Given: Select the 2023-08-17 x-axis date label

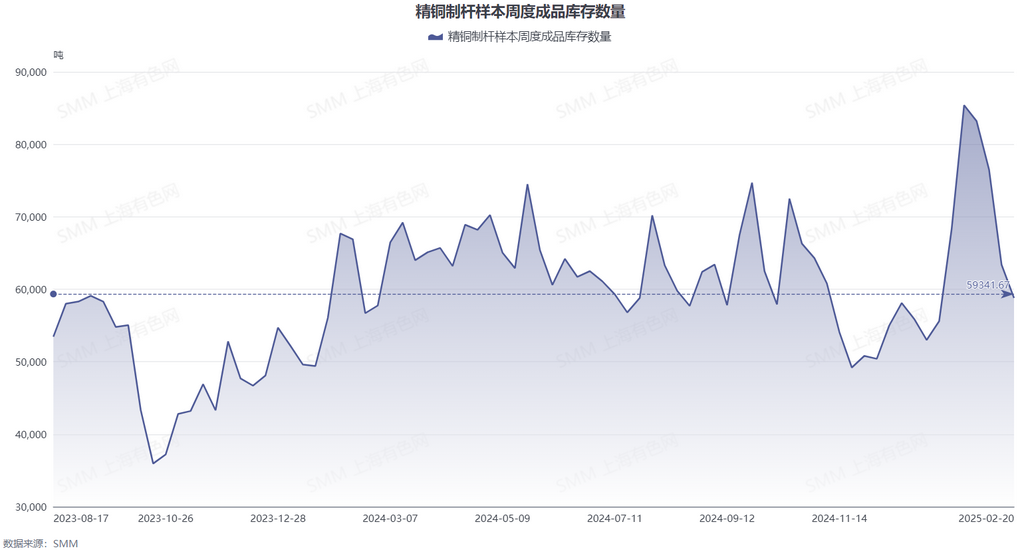Looking at the screenshot, I should click(x=80, y=519).
